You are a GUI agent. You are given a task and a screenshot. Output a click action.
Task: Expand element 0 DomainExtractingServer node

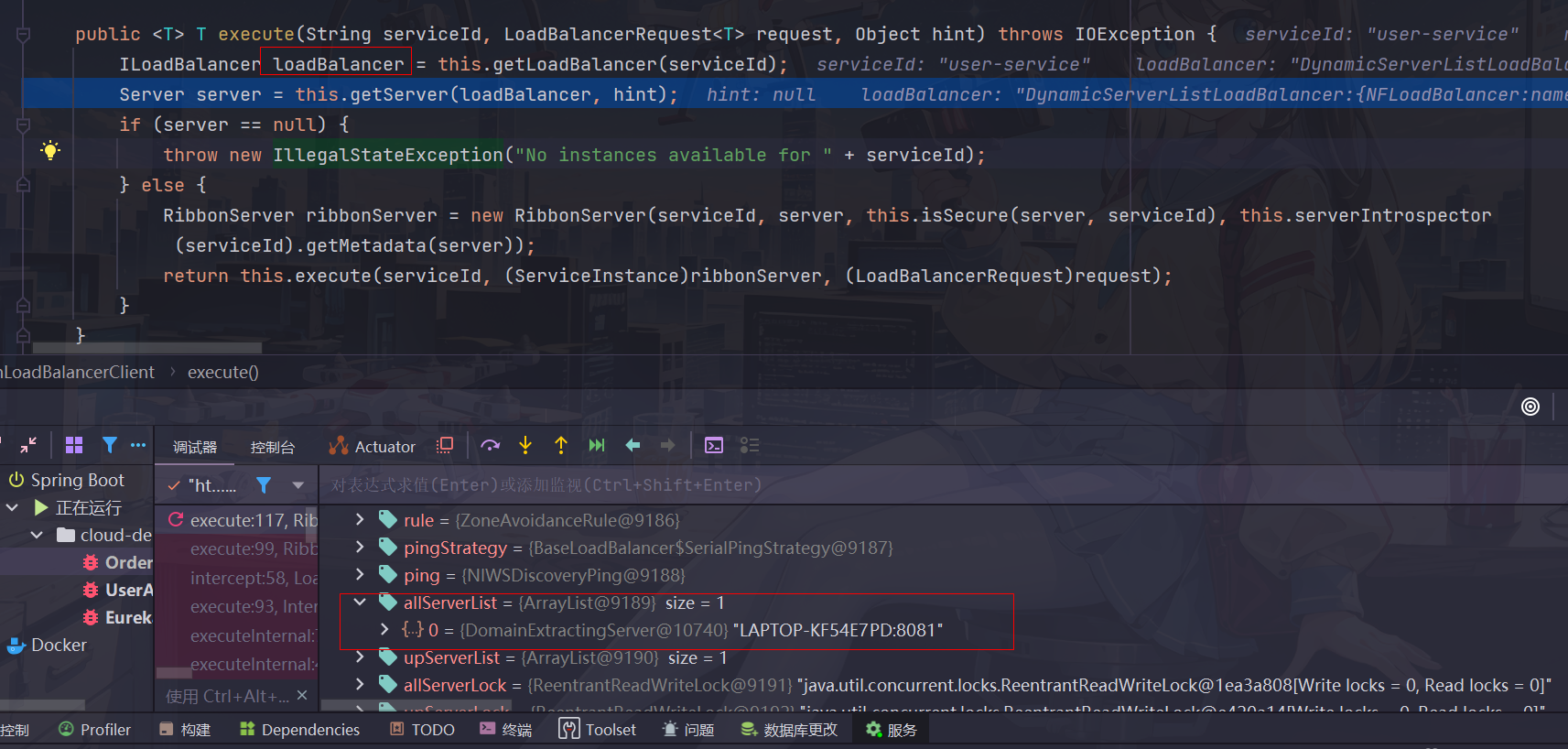384,630
